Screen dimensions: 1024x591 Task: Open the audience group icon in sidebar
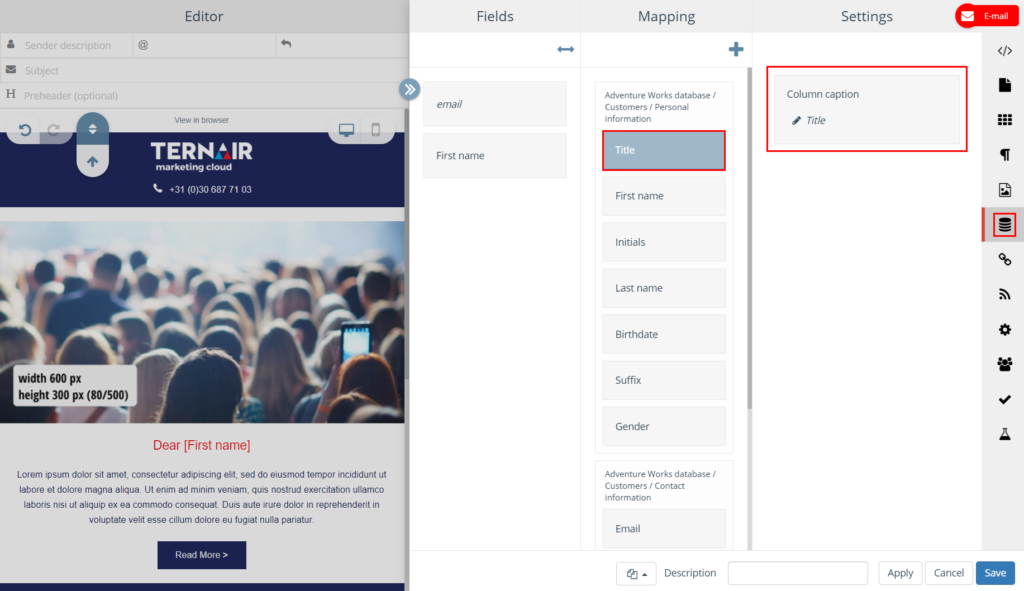click(1004, 364)
